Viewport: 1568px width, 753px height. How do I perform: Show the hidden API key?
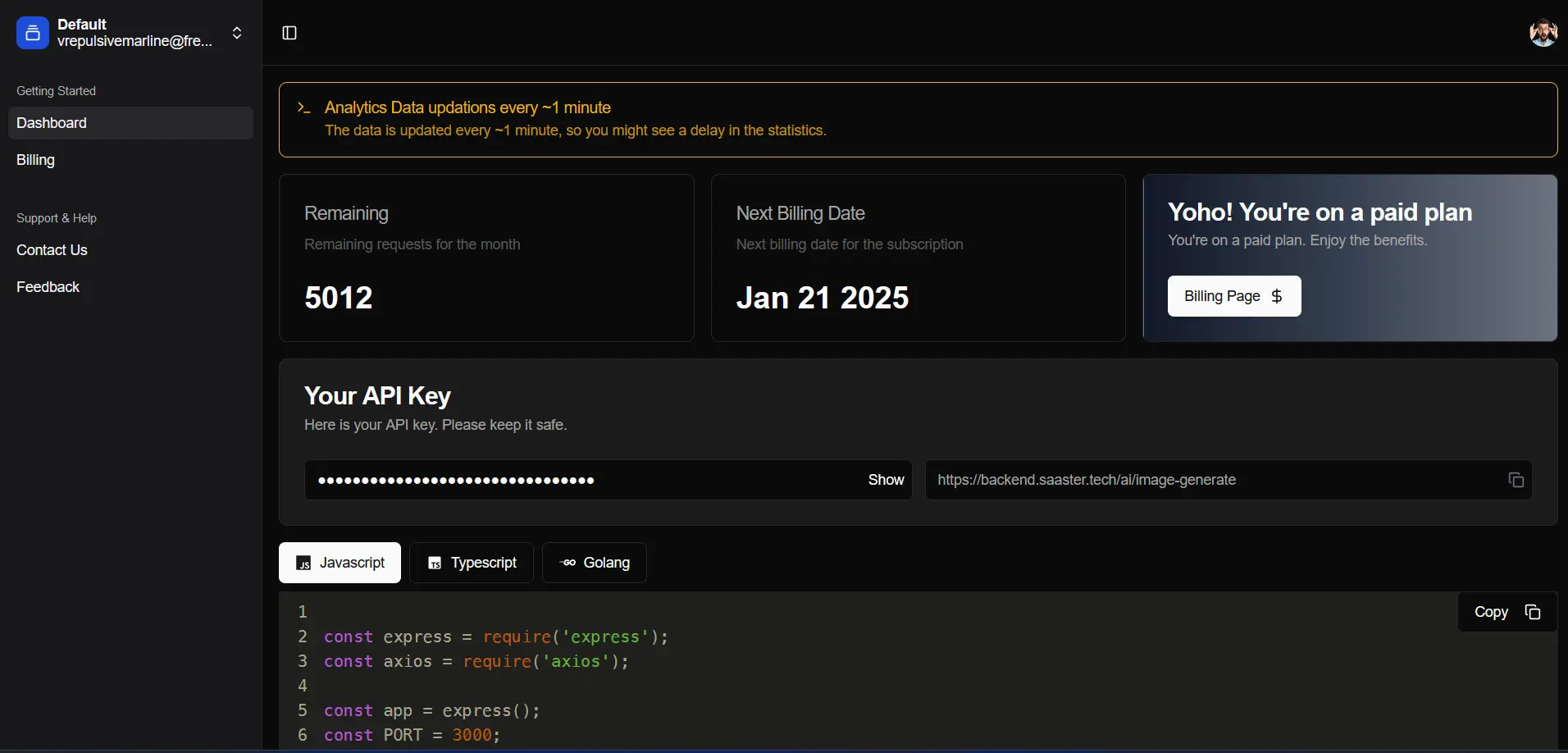click(x=886, y=480)
